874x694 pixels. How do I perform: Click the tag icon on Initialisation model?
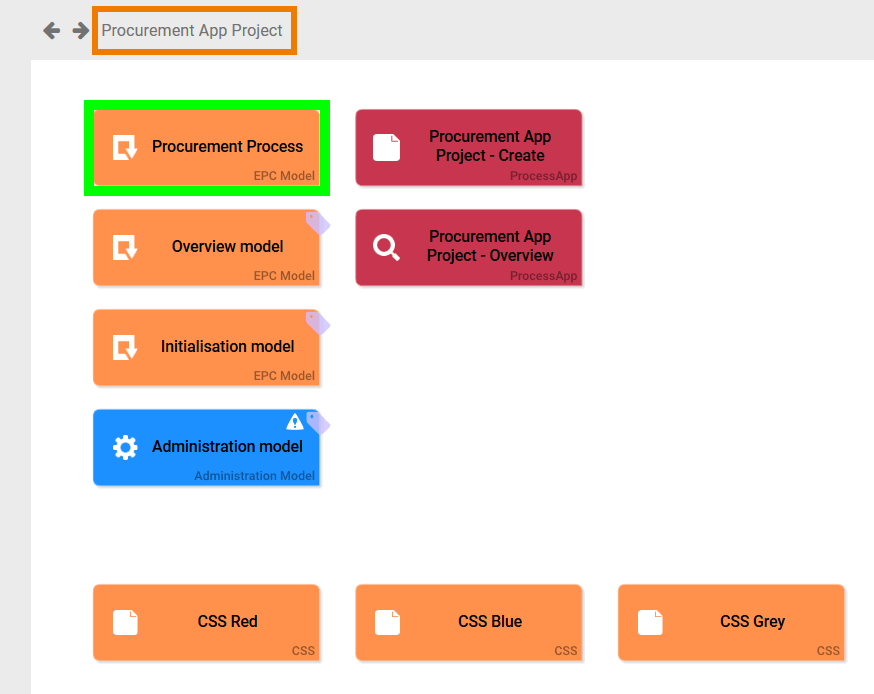(317, 323)
